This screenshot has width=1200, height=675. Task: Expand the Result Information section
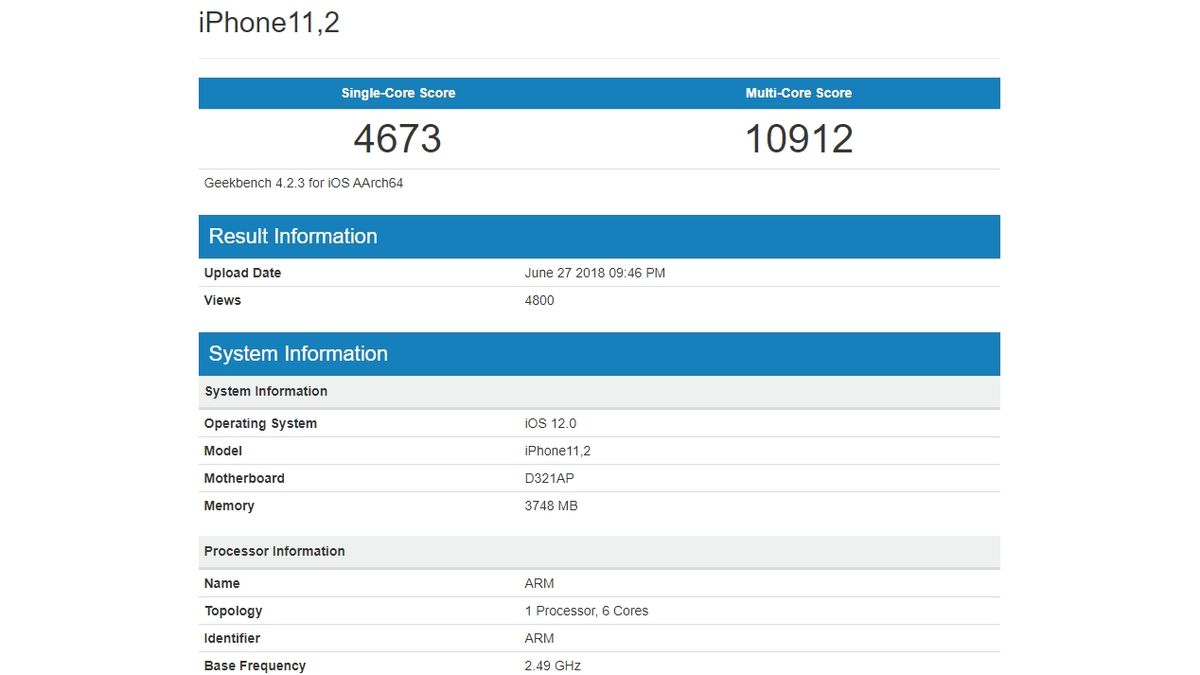pos(292,236)
